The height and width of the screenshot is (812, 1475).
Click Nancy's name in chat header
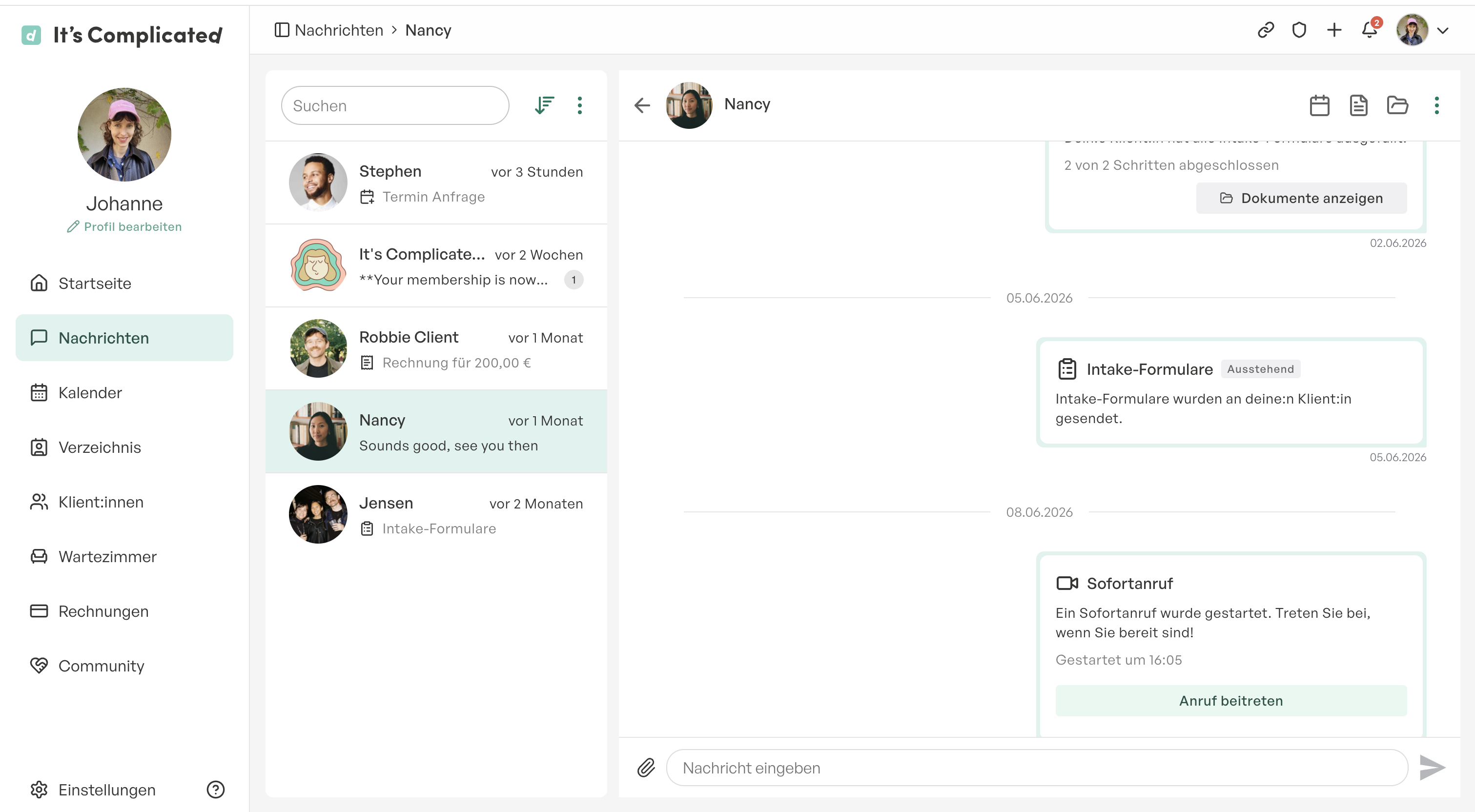pyautogui.click(x=747, y=103)
